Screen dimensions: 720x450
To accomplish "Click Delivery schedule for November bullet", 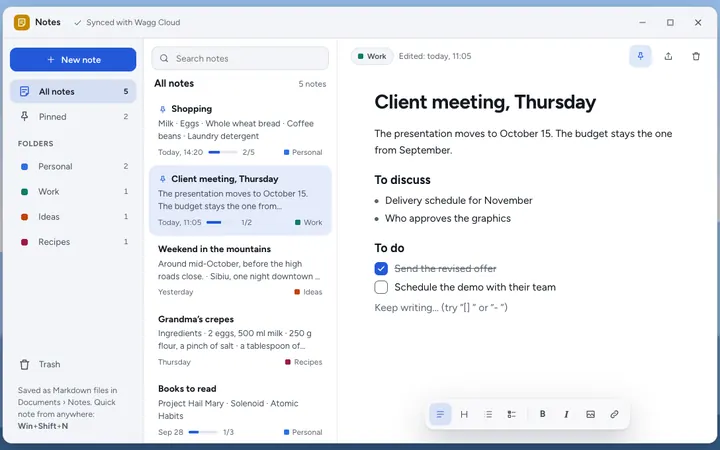I will pyautogui.click(x=458, y=200).
